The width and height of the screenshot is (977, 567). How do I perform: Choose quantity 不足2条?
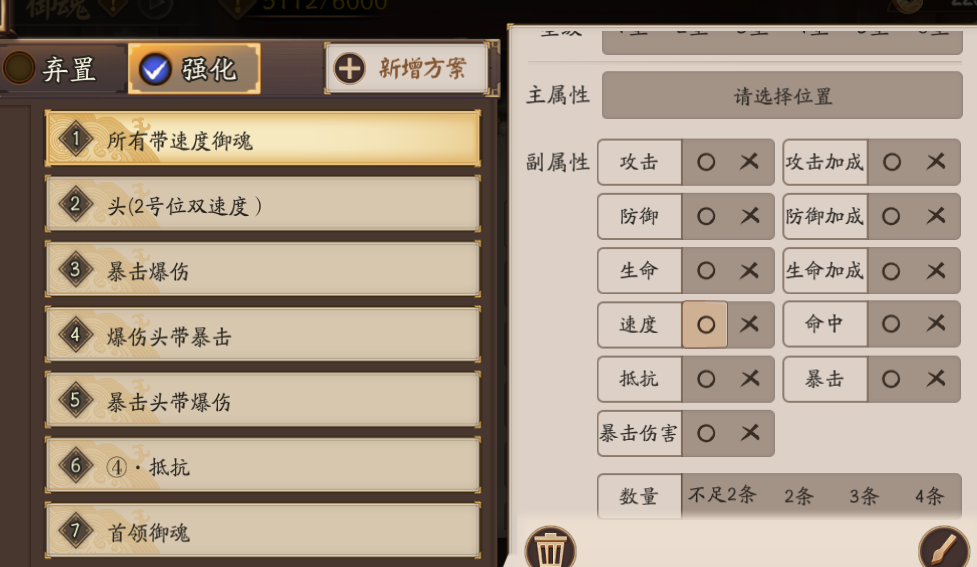tap(721, 495)
